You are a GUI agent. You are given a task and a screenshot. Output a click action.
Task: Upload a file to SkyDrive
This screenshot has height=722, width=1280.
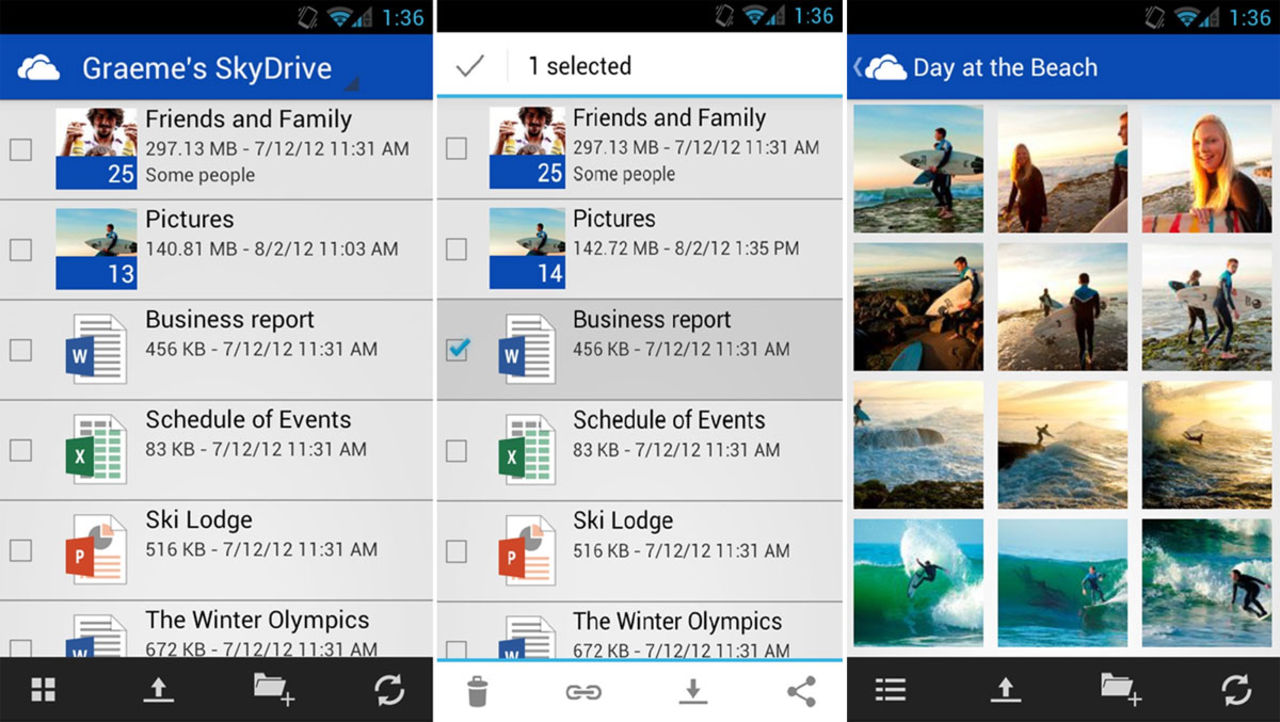click(x=158, y=689)
